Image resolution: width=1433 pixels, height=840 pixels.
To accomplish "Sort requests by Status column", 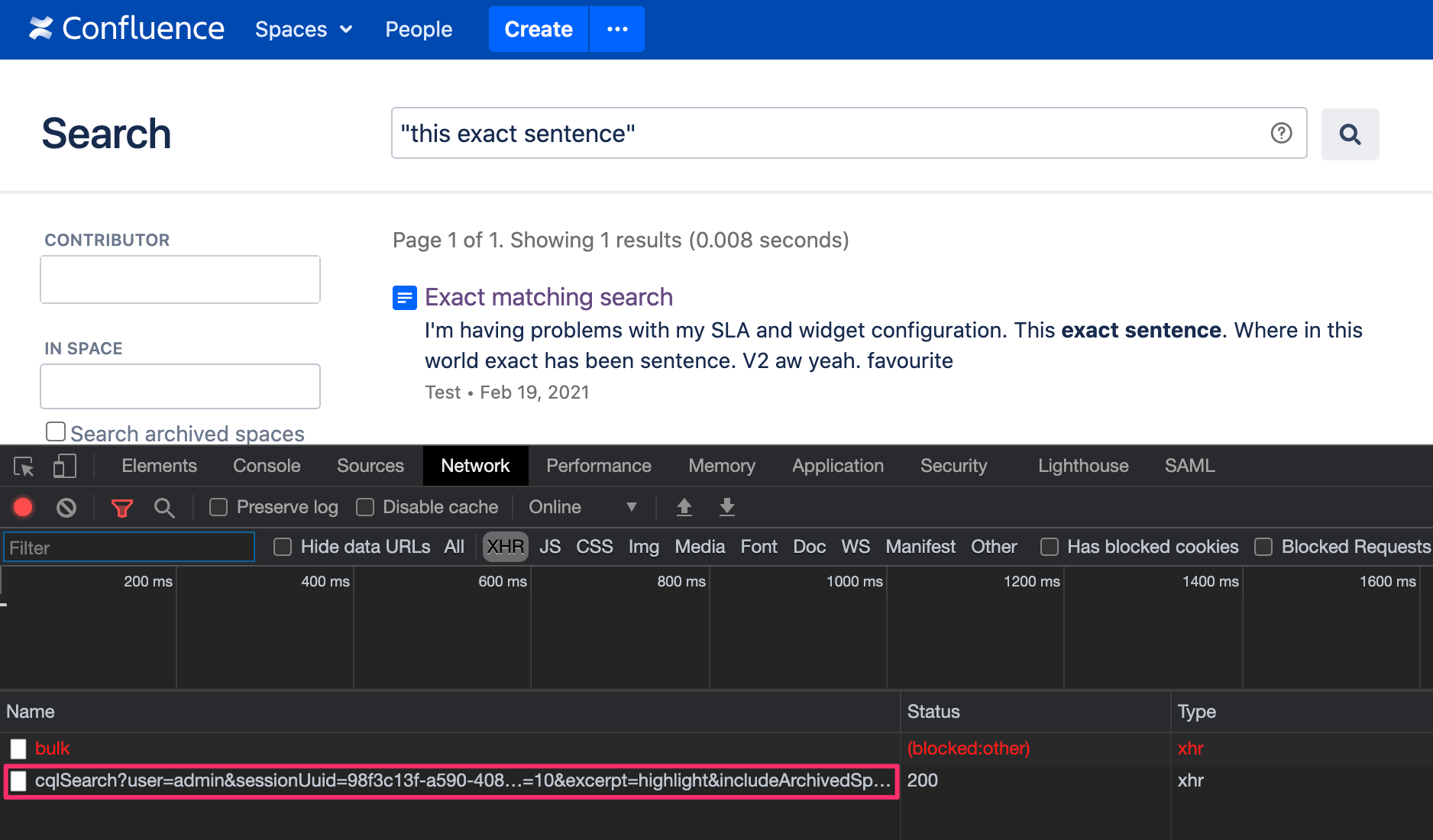I will pyautogui.click(x=1036, y=712).
